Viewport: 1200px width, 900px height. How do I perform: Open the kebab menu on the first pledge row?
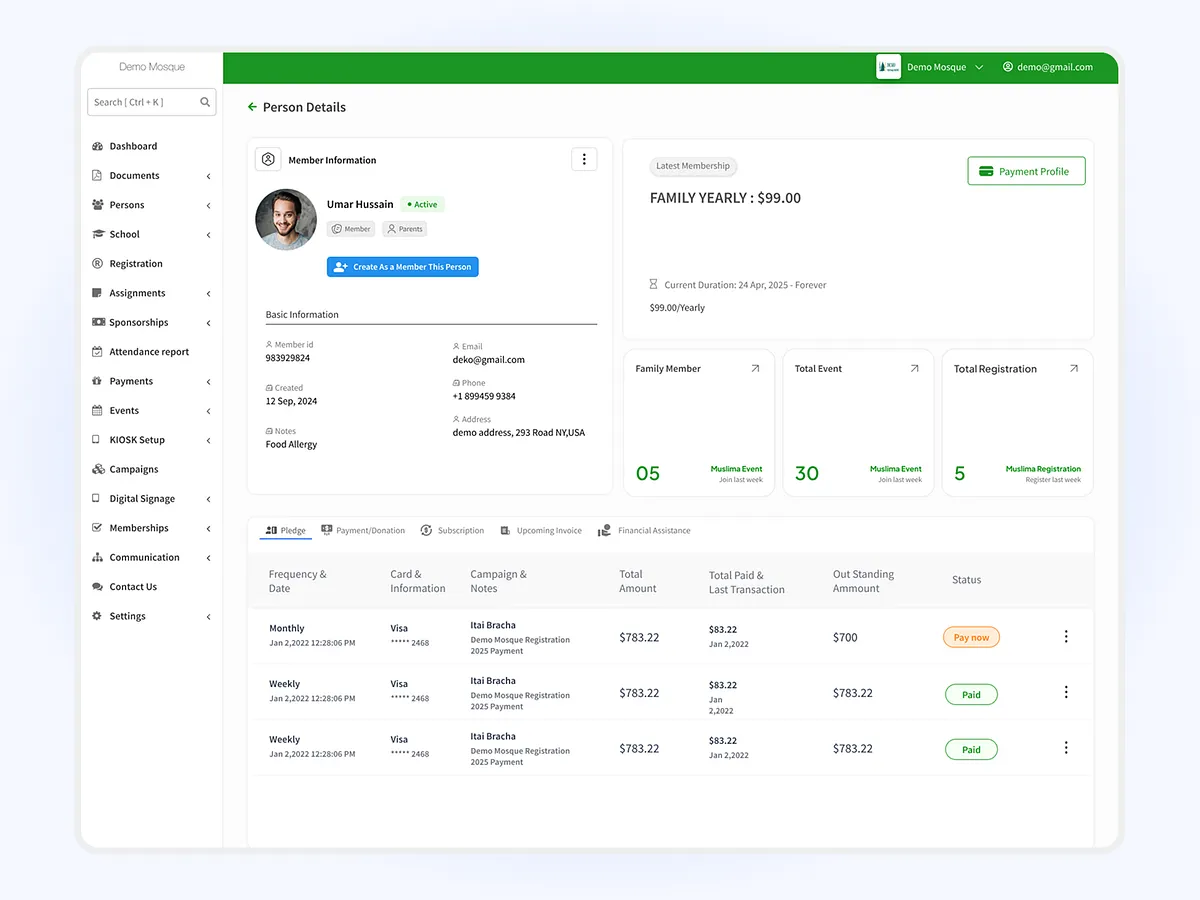[1066, 636]
